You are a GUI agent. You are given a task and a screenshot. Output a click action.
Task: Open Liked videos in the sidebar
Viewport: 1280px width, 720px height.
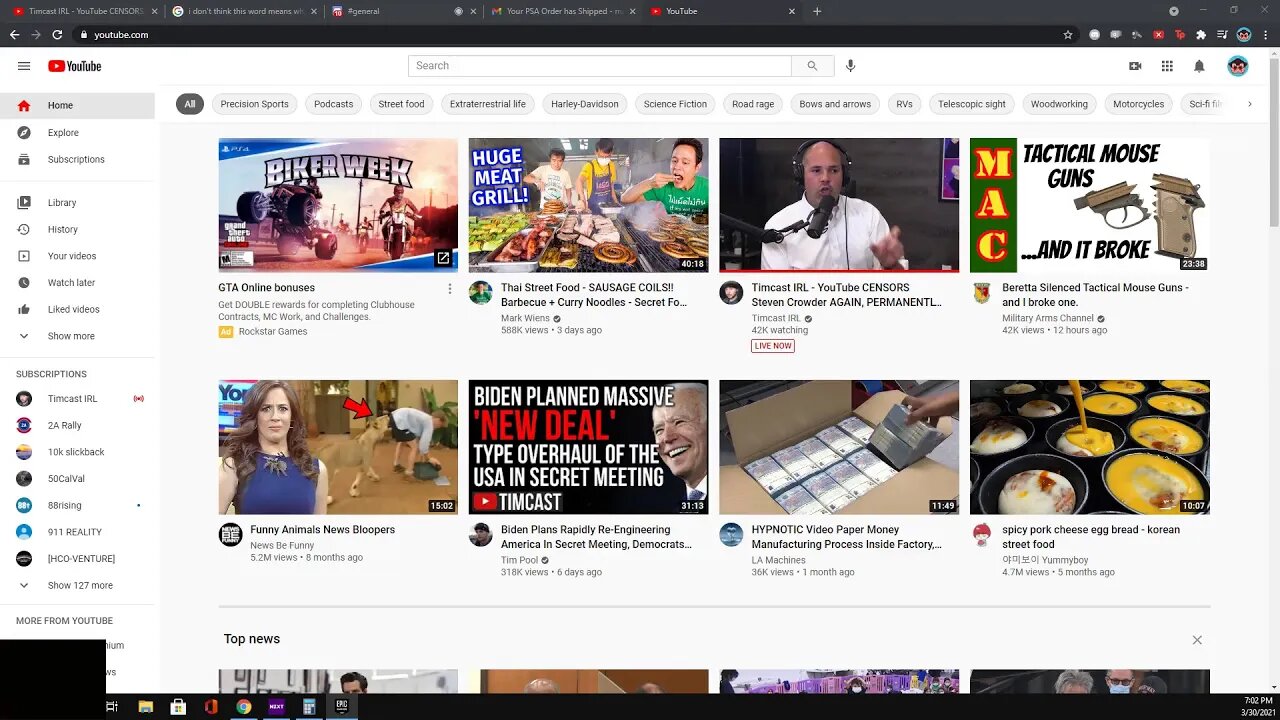coord(78,309)
